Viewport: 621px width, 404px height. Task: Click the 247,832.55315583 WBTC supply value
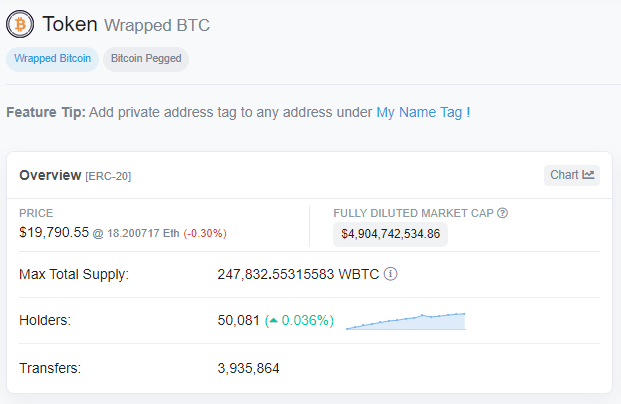coord(298,274)
